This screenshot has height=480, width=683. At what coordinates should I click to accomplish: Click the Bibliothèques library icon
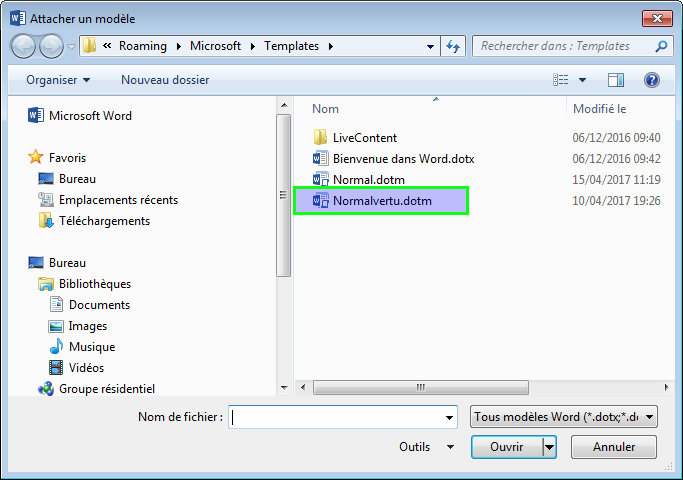[x=46, y=284]
